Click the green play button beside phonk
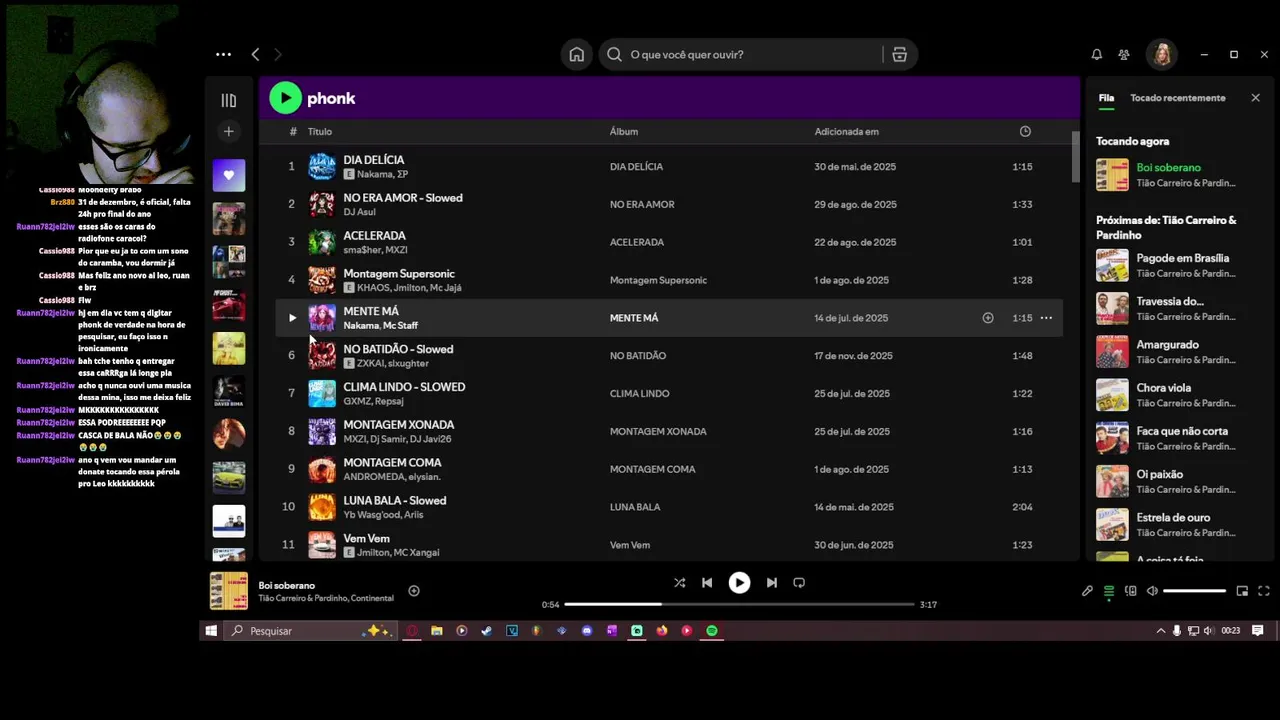 click(x=285, y=98)
